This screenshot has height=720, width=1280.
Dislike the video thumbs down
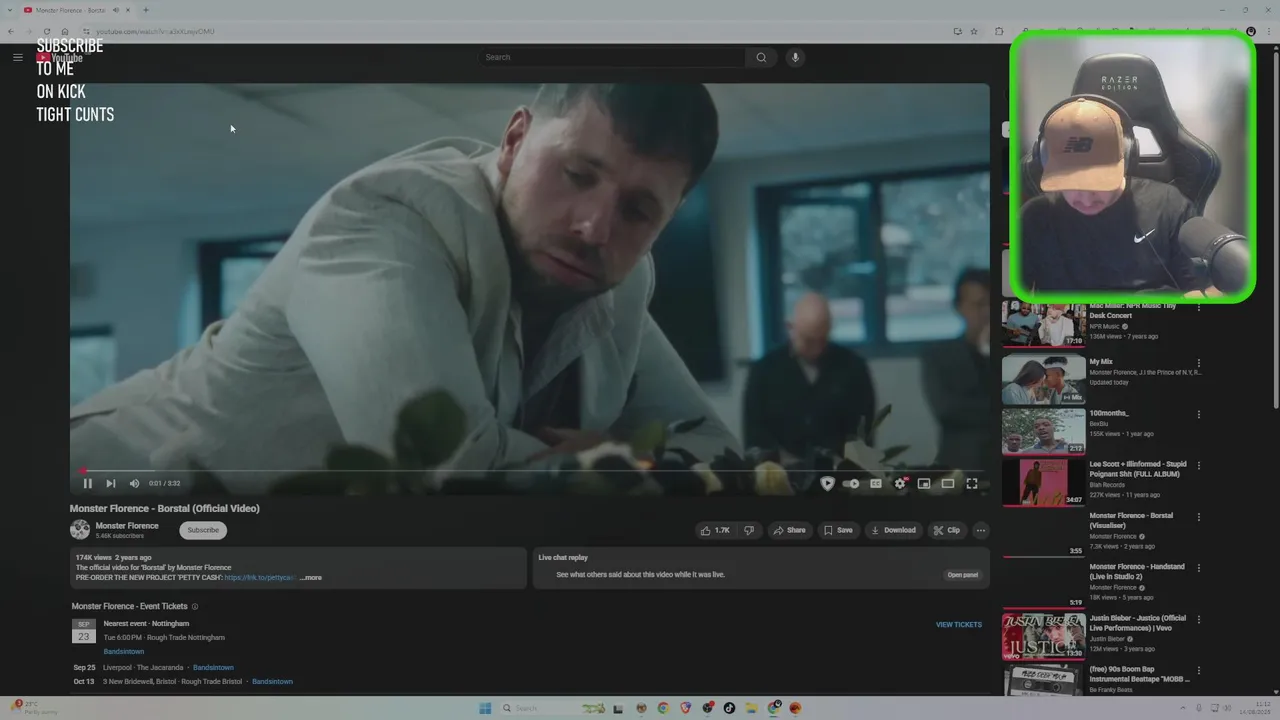click(749, 530)
